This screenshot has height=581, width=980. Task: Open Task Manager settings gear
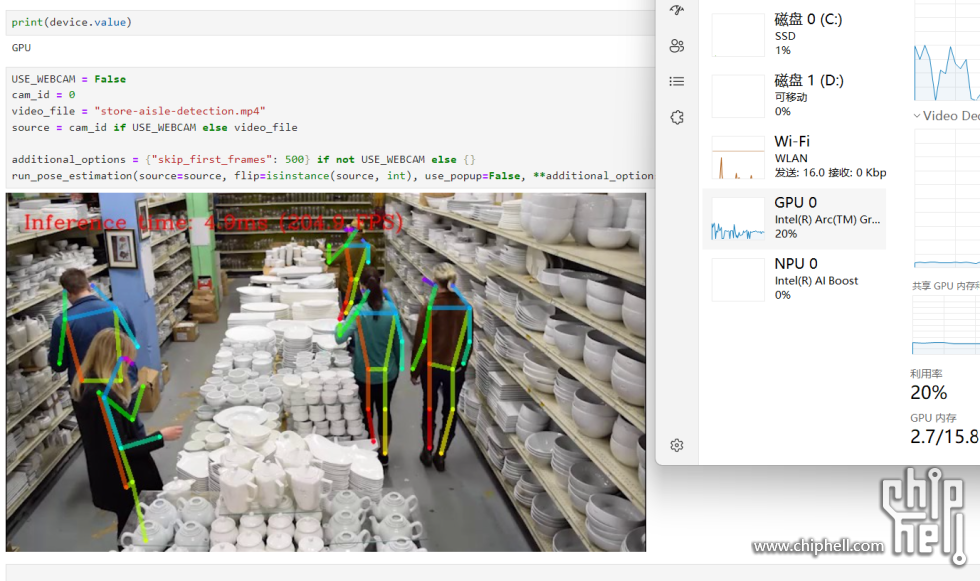[677, 445]
